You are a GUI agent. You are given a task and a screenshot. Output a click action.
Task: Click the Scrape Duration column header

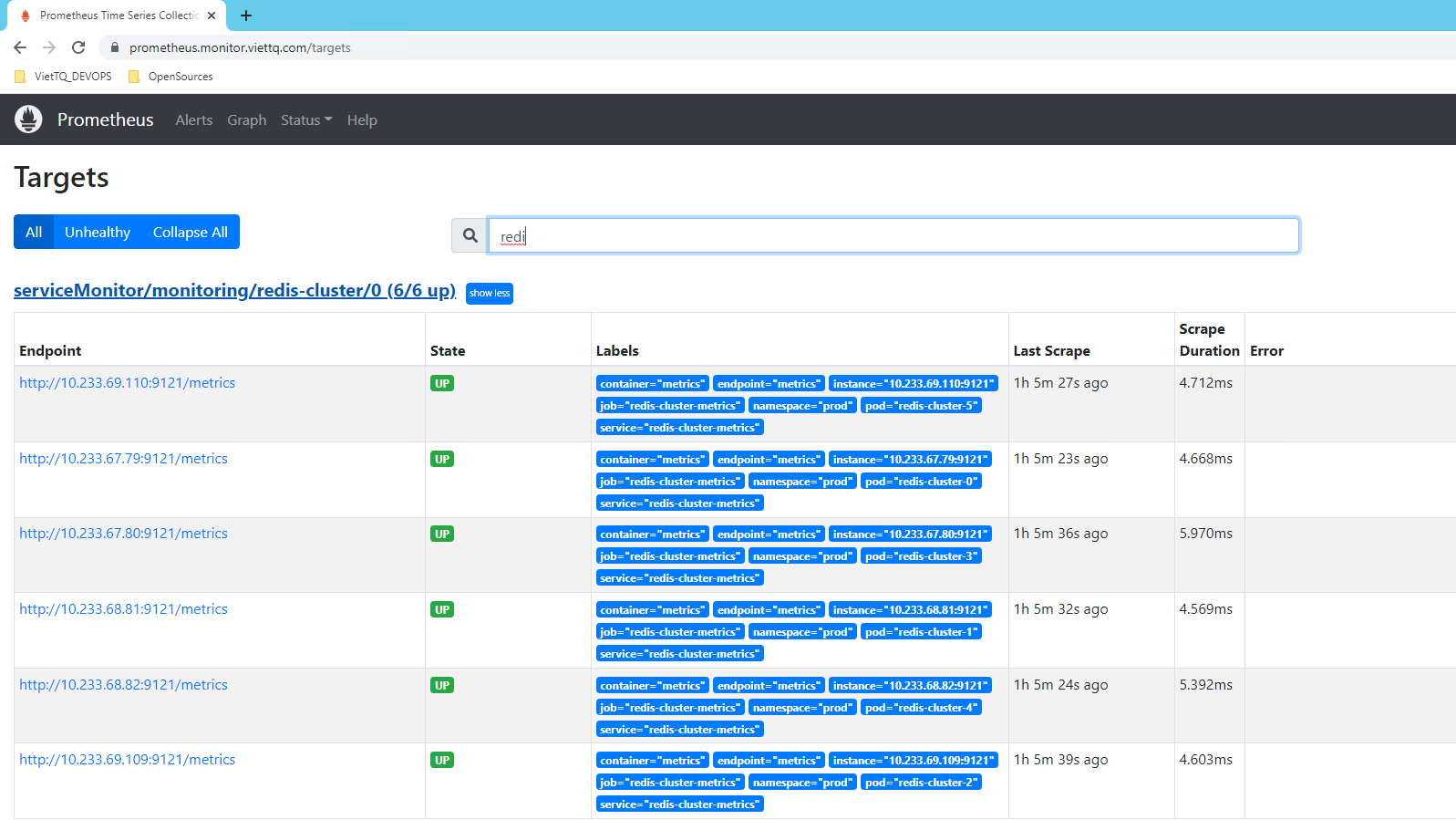[x=1209, y=340]
